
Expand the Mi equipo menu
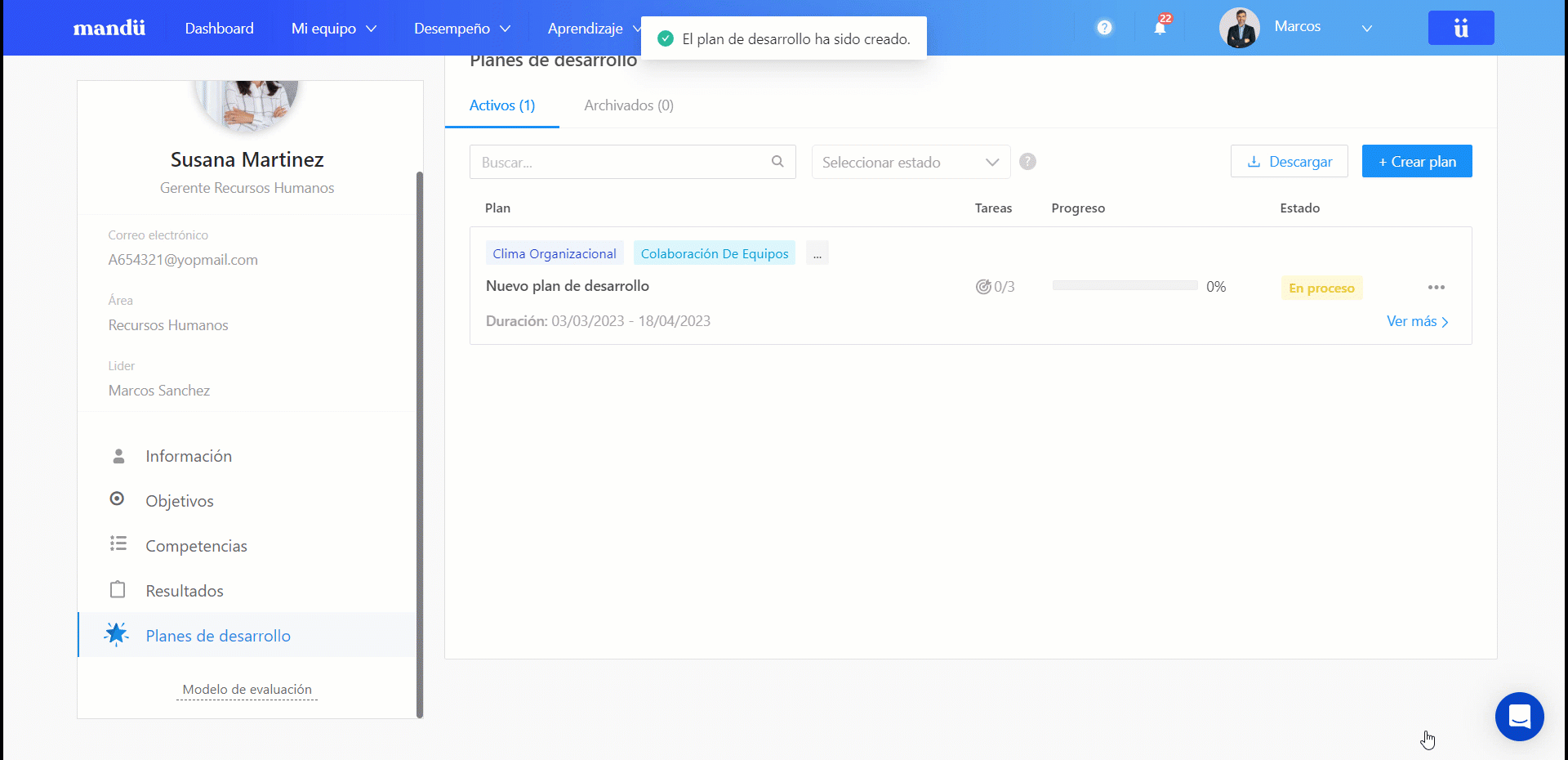tap(334, 29)
